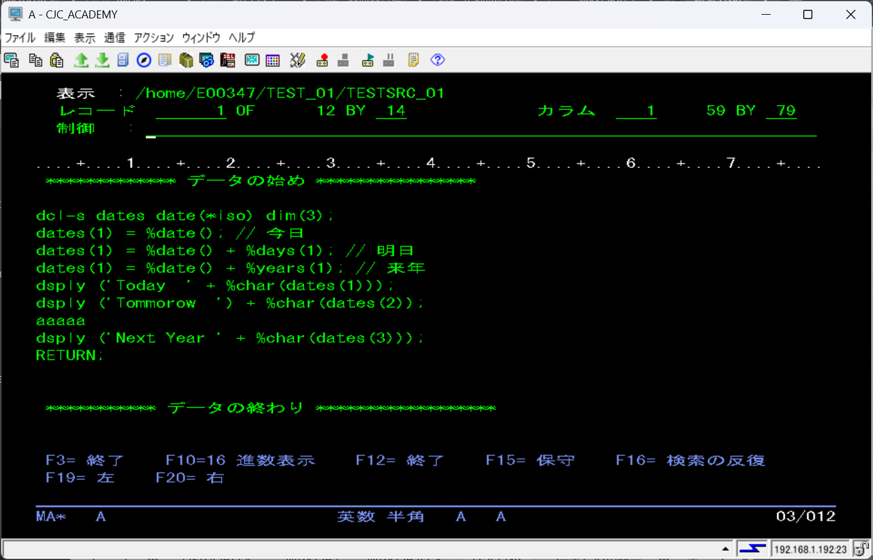Click the line containing %days(1)
This screenshot has width=873, height=560.
225,250
